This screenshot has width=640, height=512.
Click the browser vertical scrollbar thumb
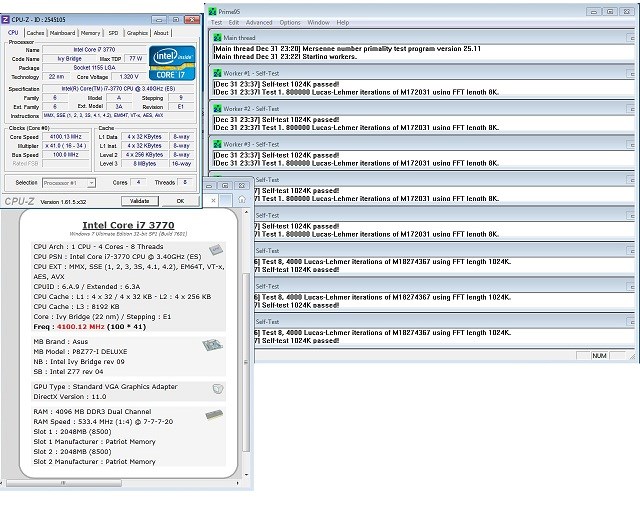point(246,361)
